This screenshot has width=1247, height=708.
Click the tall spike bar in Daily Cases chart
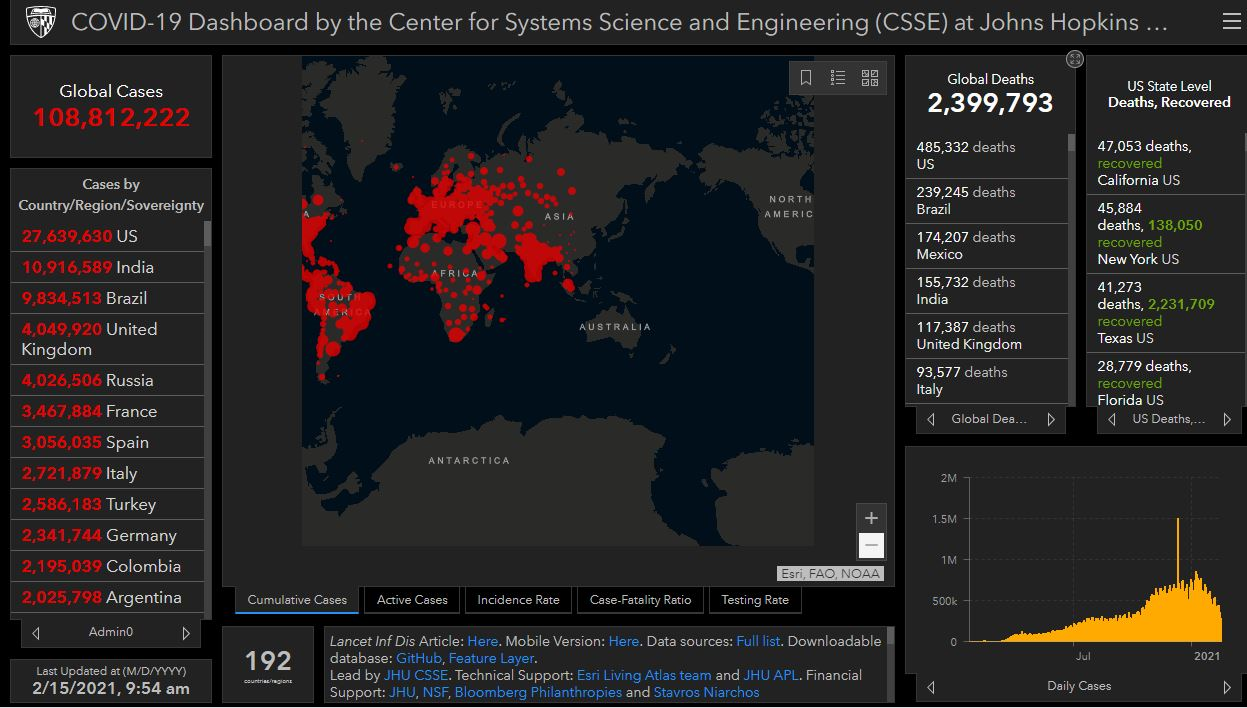tap(1178, 579)
